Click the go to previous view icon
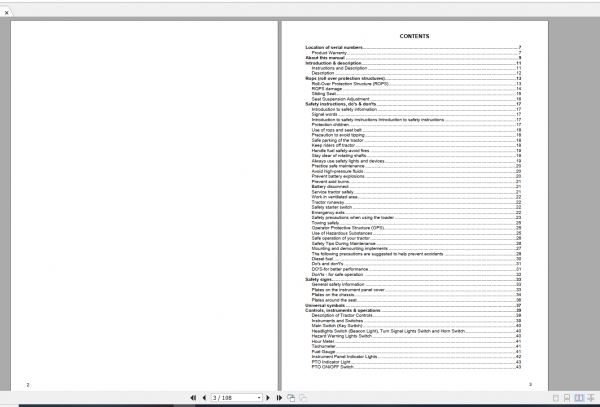The width and height of the screenshot is (600, 407). 291,398
